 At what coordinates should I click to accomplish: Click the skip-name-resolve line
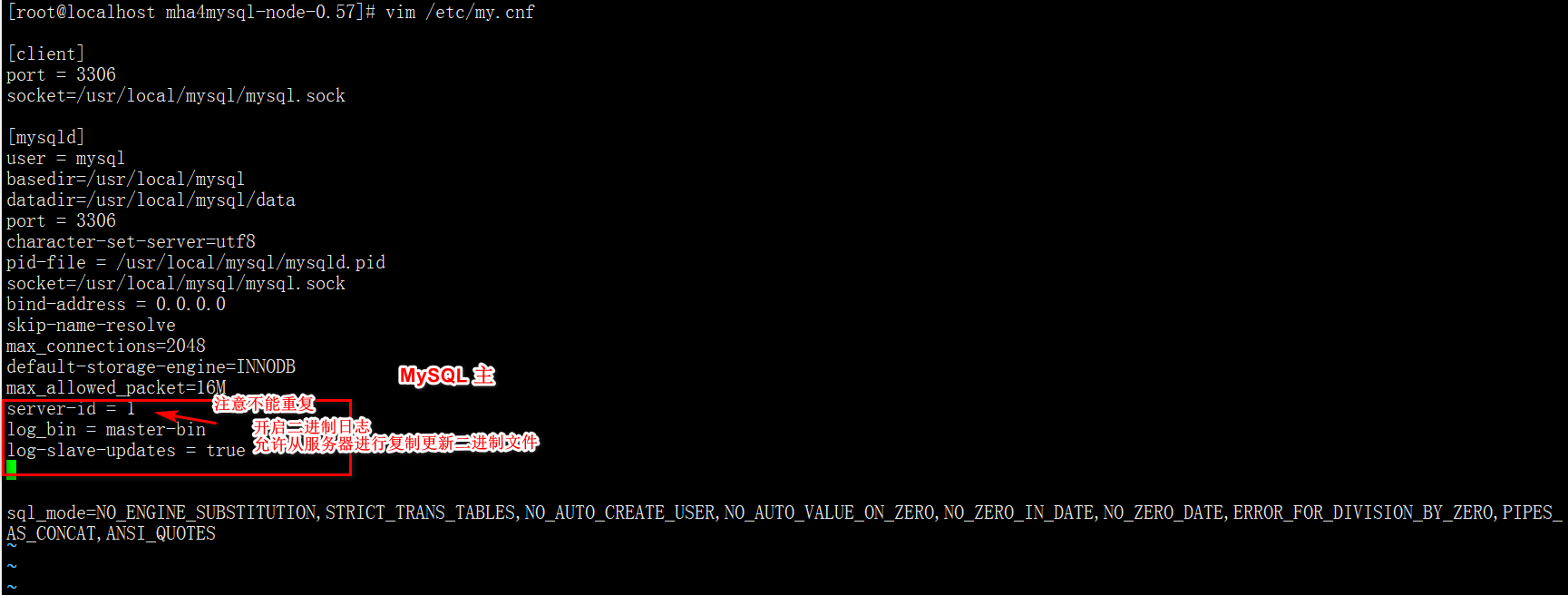coord(91,326)
